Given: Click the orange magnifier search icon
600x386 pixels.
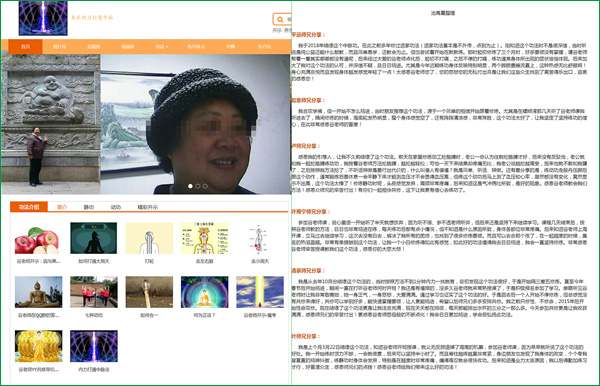Looking at the screenshot, I should click(280, 20).
